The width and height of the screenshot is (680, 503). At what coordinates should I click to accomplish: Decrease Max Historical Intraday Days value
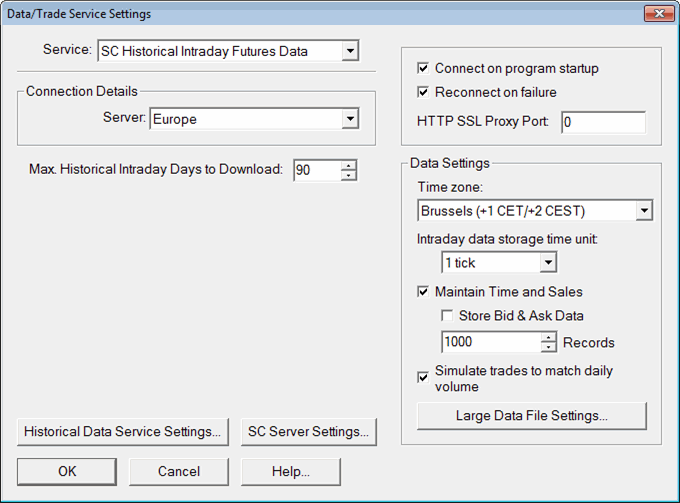pyautogui.click(x=348, y=176)
